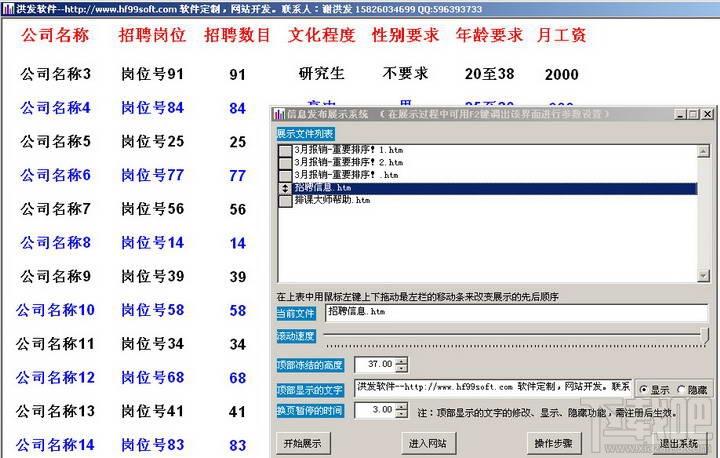This screenshot has height=458, width=720.
Task: Click cell 20至38 in the table
Action: point(489,74)
